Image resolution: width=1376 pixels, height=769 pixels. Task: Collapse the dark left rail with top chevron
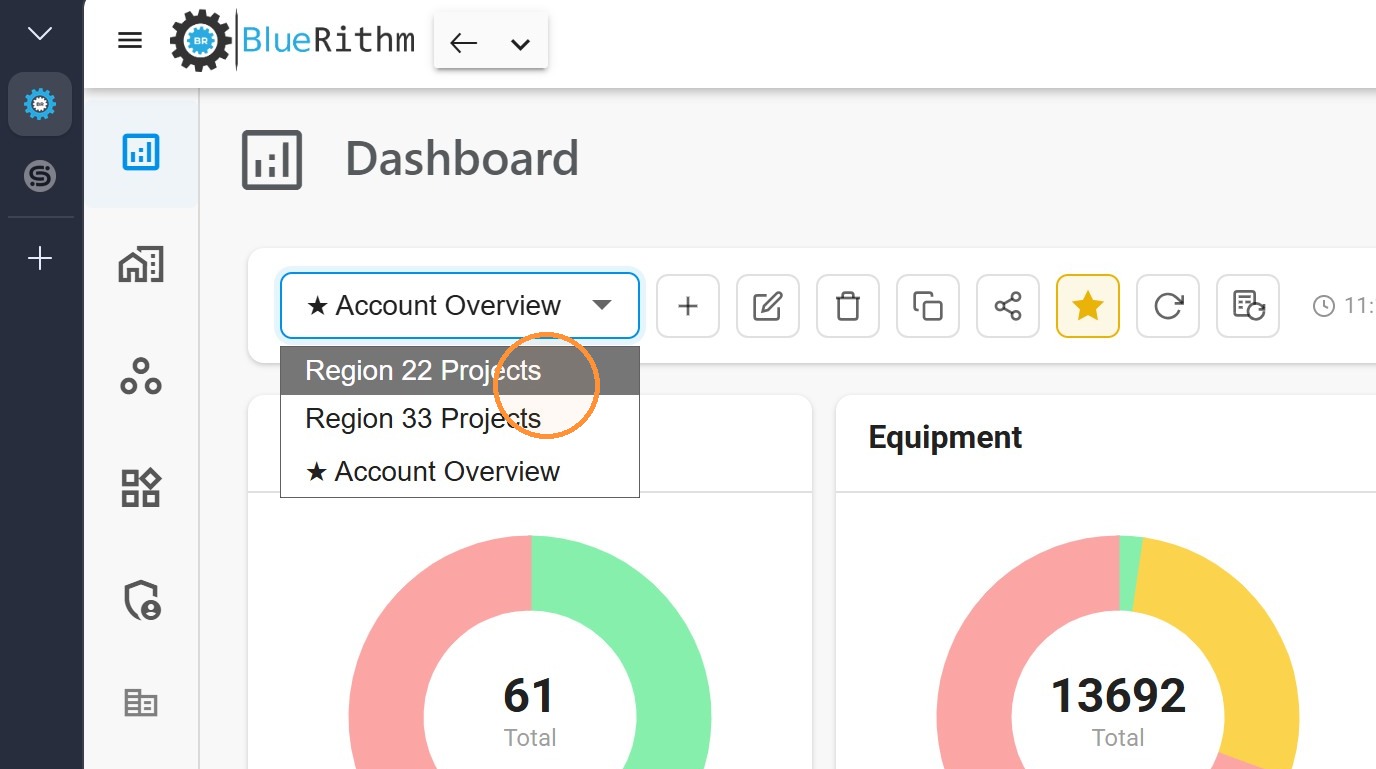40,34
